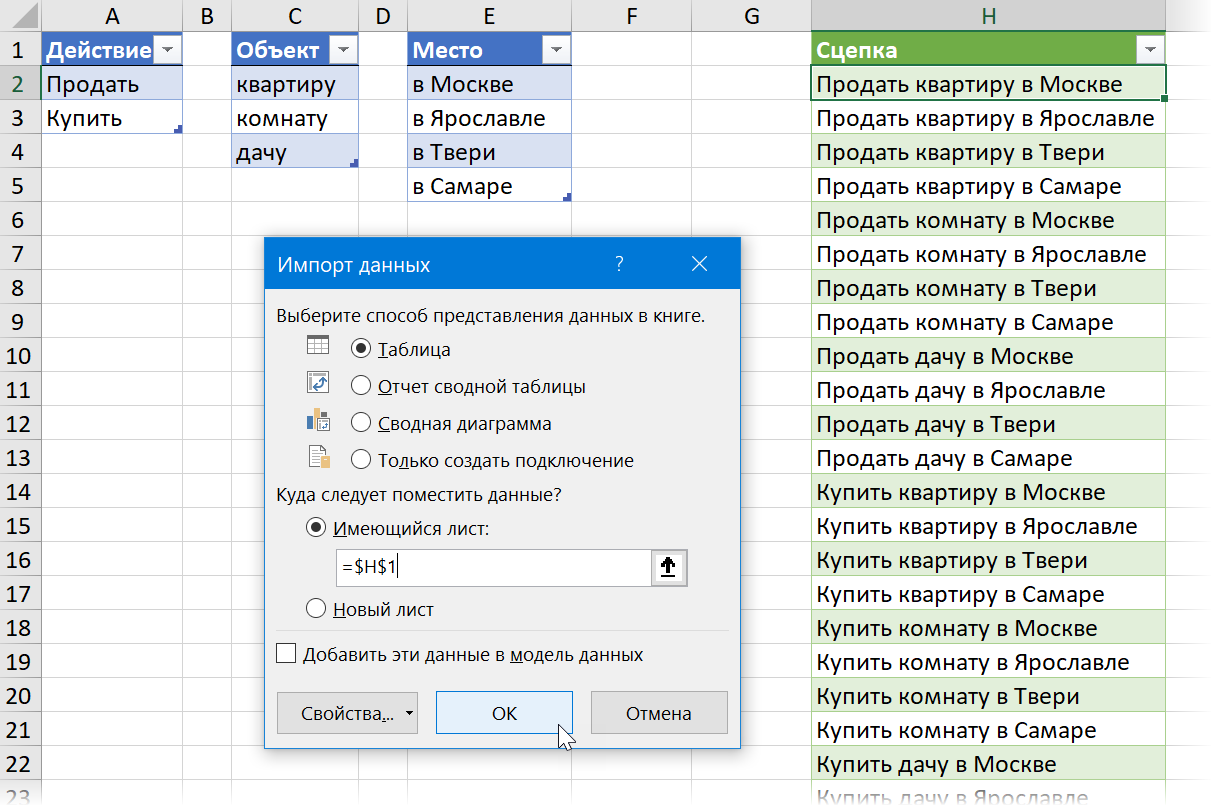Enable Добавить эти данные в модель данных
1212x806 pixels.
(x=286, y=654)
